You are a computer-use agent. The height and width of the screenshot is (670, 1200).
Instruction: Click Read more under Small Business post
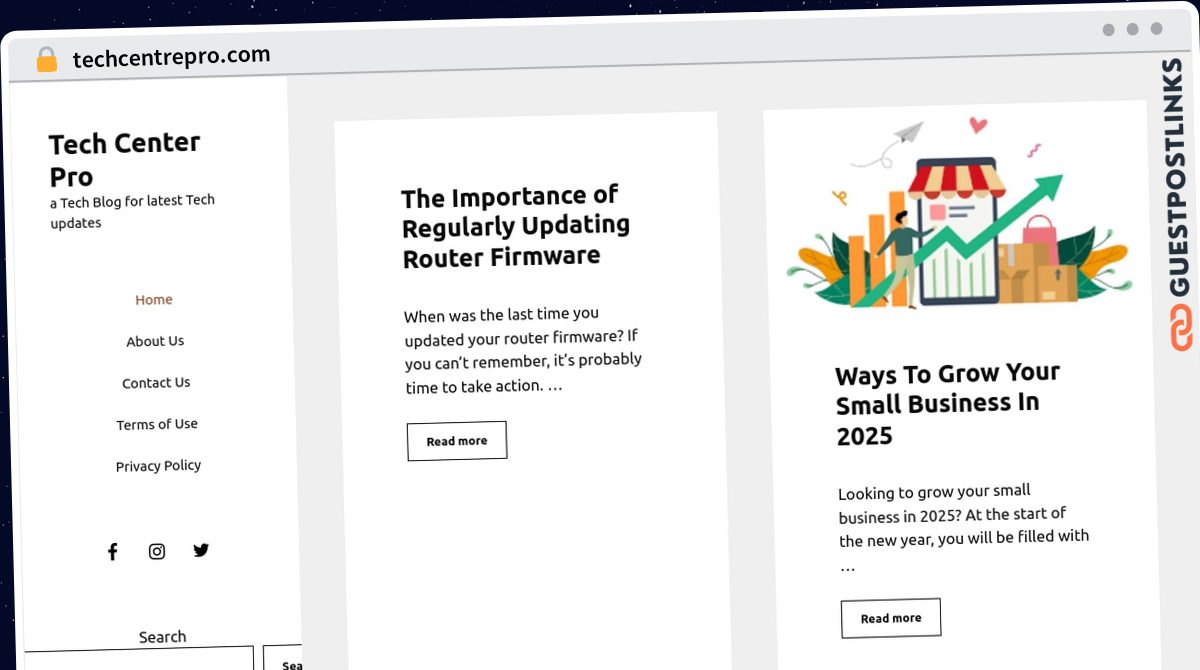(x=891, y=618)
